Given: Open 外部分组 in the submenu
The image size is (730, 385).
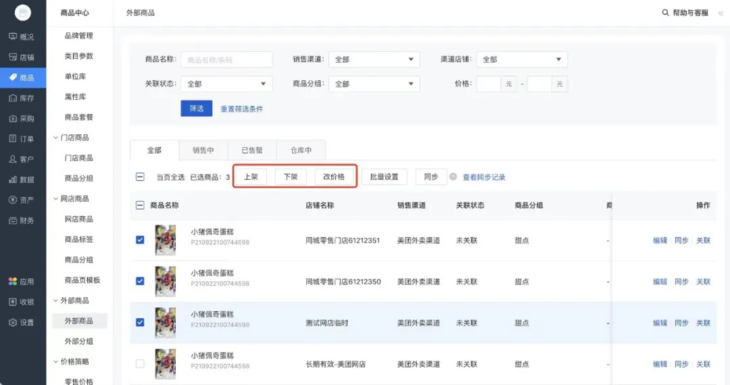Looking at the screenshot, I should (79, 341).
